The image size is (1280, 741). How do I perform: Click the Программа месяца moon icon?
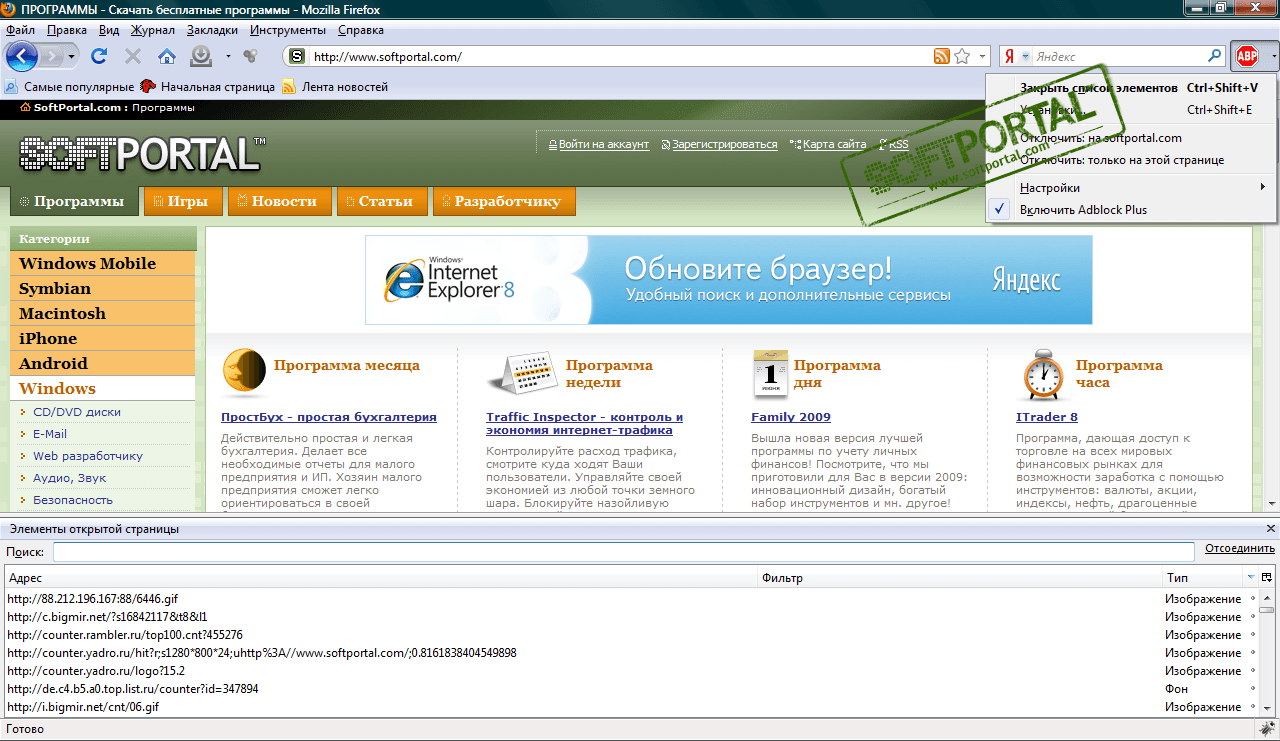[x=244, y=374]
